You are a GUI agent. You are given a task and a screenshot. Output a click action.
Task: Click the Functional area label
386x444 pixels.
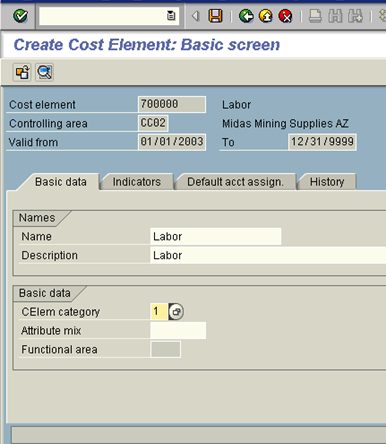pyautogui.click(x=59, y=350)
